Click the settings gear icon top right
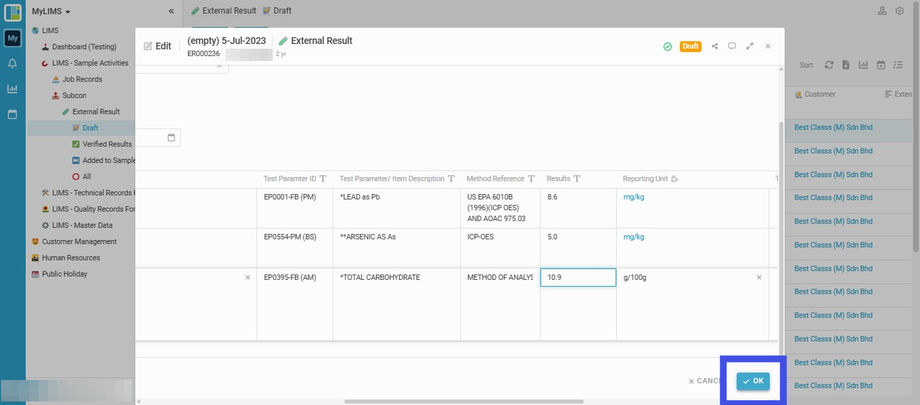This screenshot has height=405, width=920. pyautogui.click(x=899, y=11)
